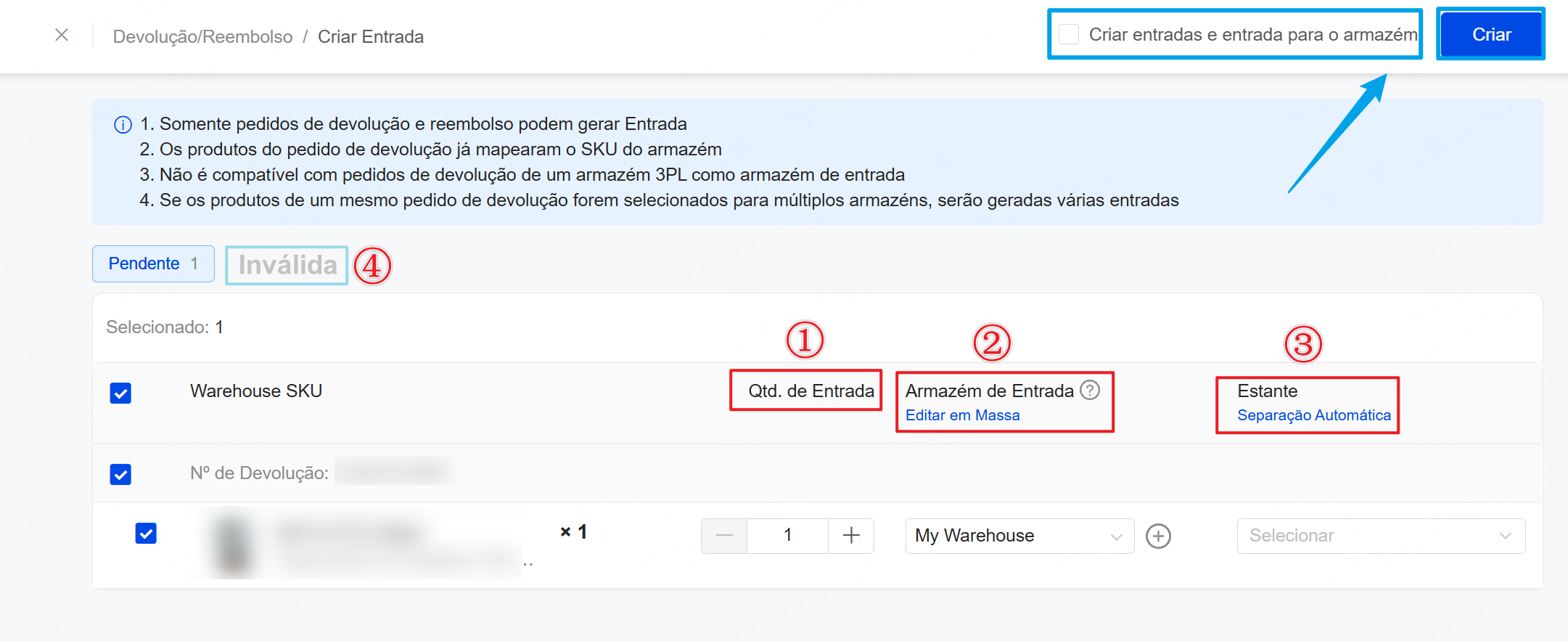Screen dimensions: 1568x641
Task: Decrease entry quantity with minus button
Action: point(724,536)
